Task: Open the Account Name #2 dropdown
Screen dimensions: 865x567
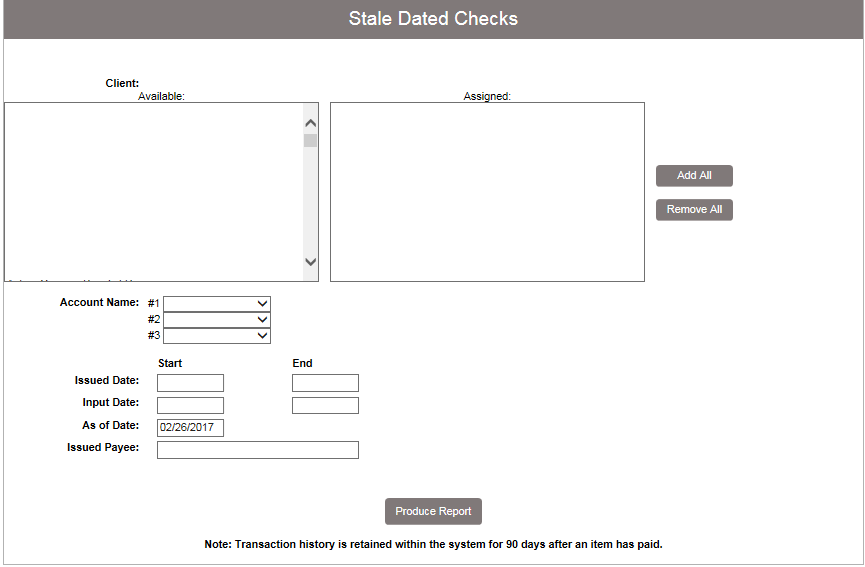Action: coord(217,320)
